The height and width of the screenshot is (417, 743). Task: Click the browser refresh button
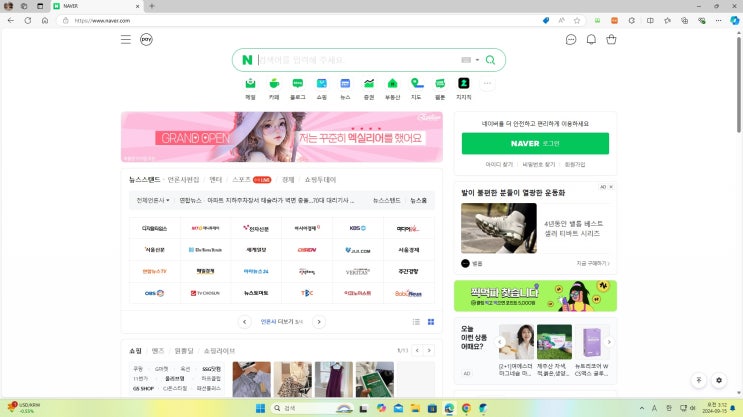[27, 20]
